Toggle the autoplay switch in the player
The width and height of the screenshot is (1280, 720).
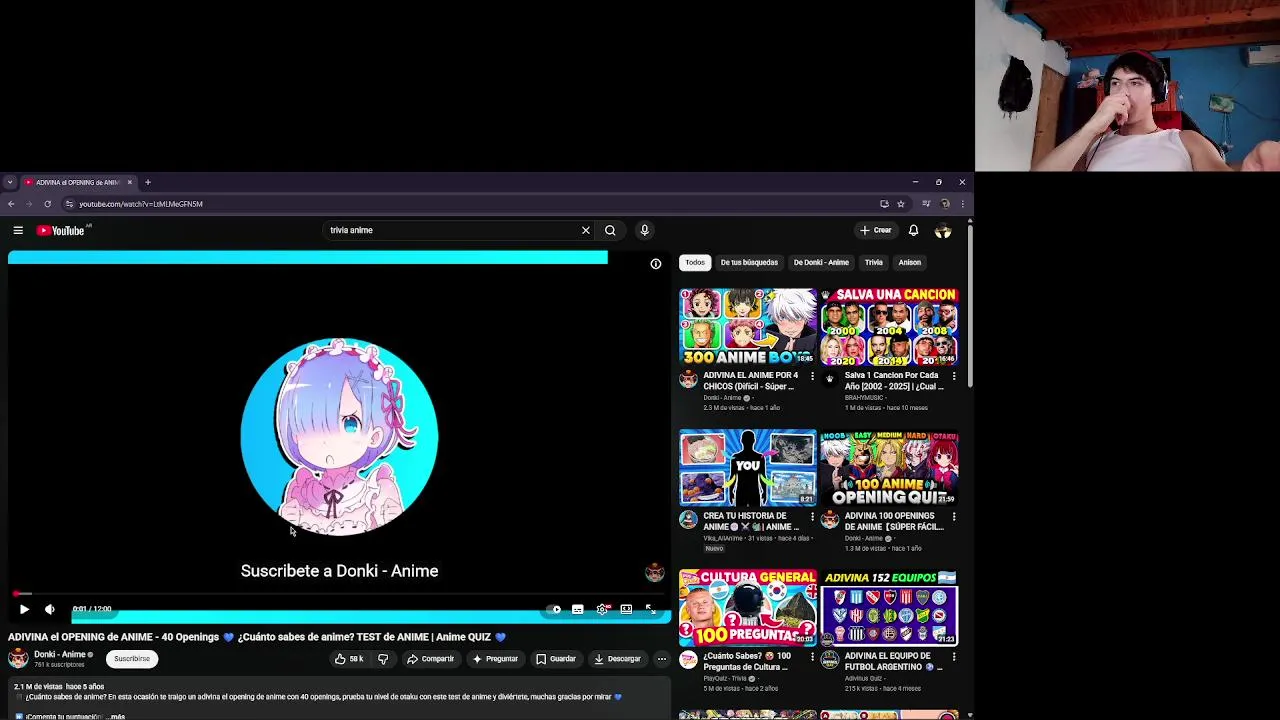(x=554, y=609)
